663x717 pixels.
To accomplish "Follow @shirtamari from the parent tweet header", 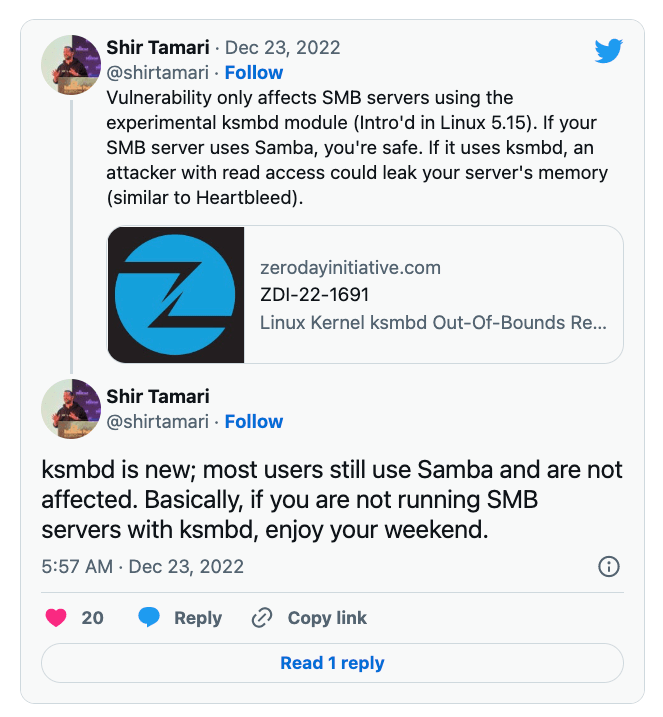I will coord(254,72).
